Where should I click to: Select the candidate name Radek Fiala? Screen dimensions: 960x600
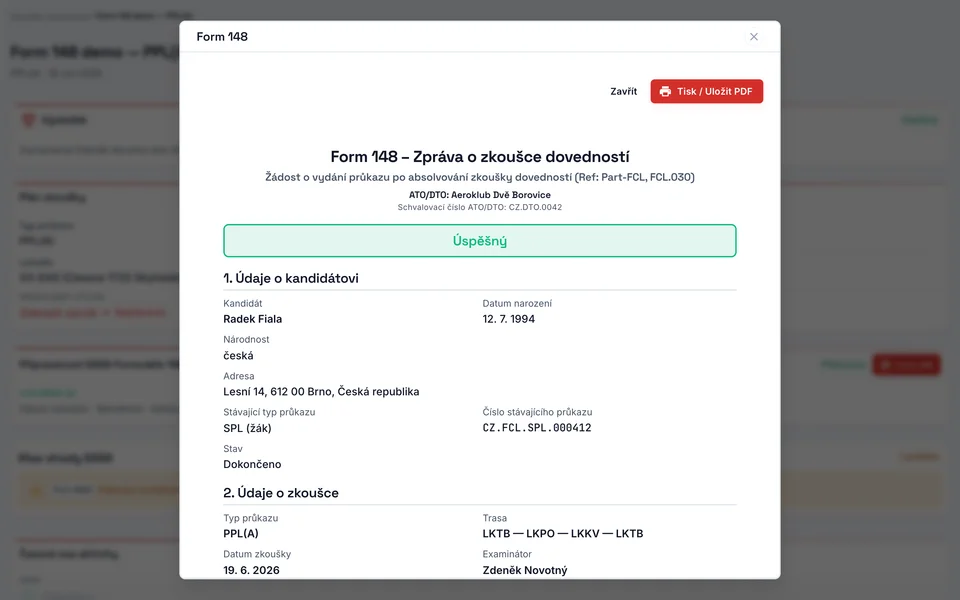252,319
